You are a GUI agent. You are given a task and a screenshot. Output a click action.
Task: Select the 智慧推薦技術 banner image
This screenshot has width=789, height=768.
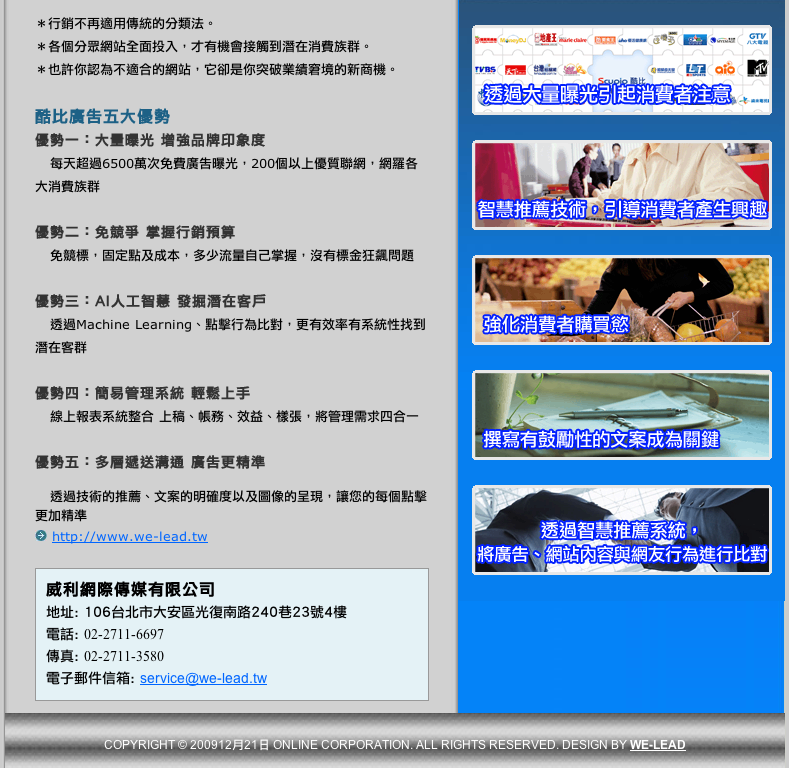tap(621, 185)
